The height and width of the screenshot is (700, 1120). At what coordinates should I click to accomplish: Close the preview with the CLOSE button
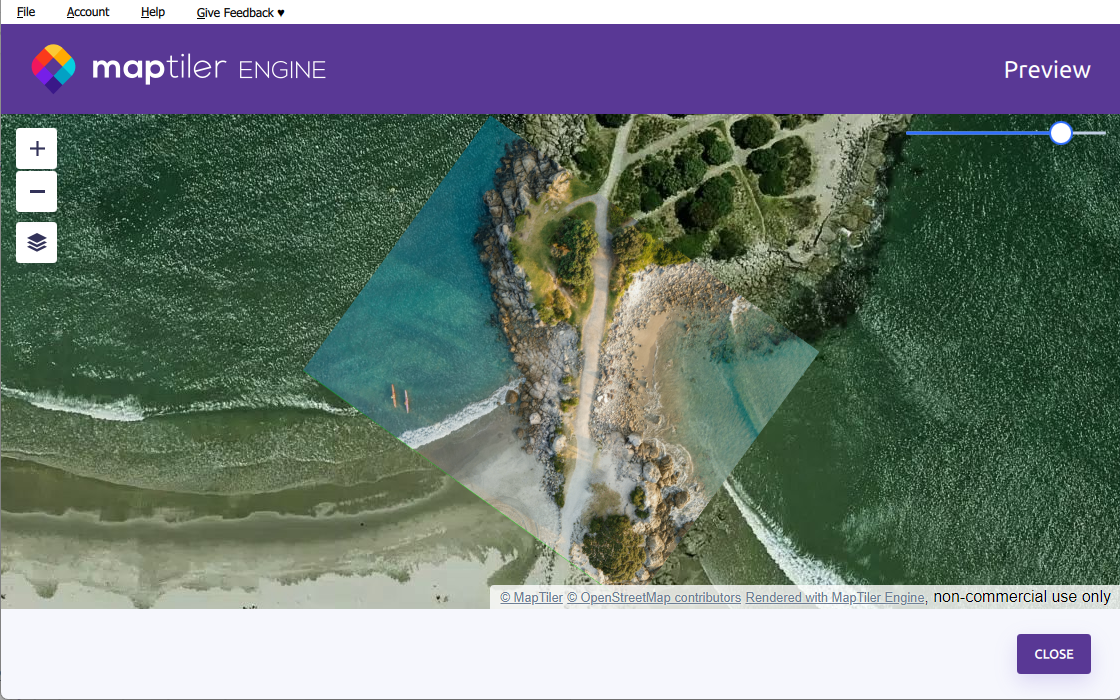click(x=1054, y=654)
